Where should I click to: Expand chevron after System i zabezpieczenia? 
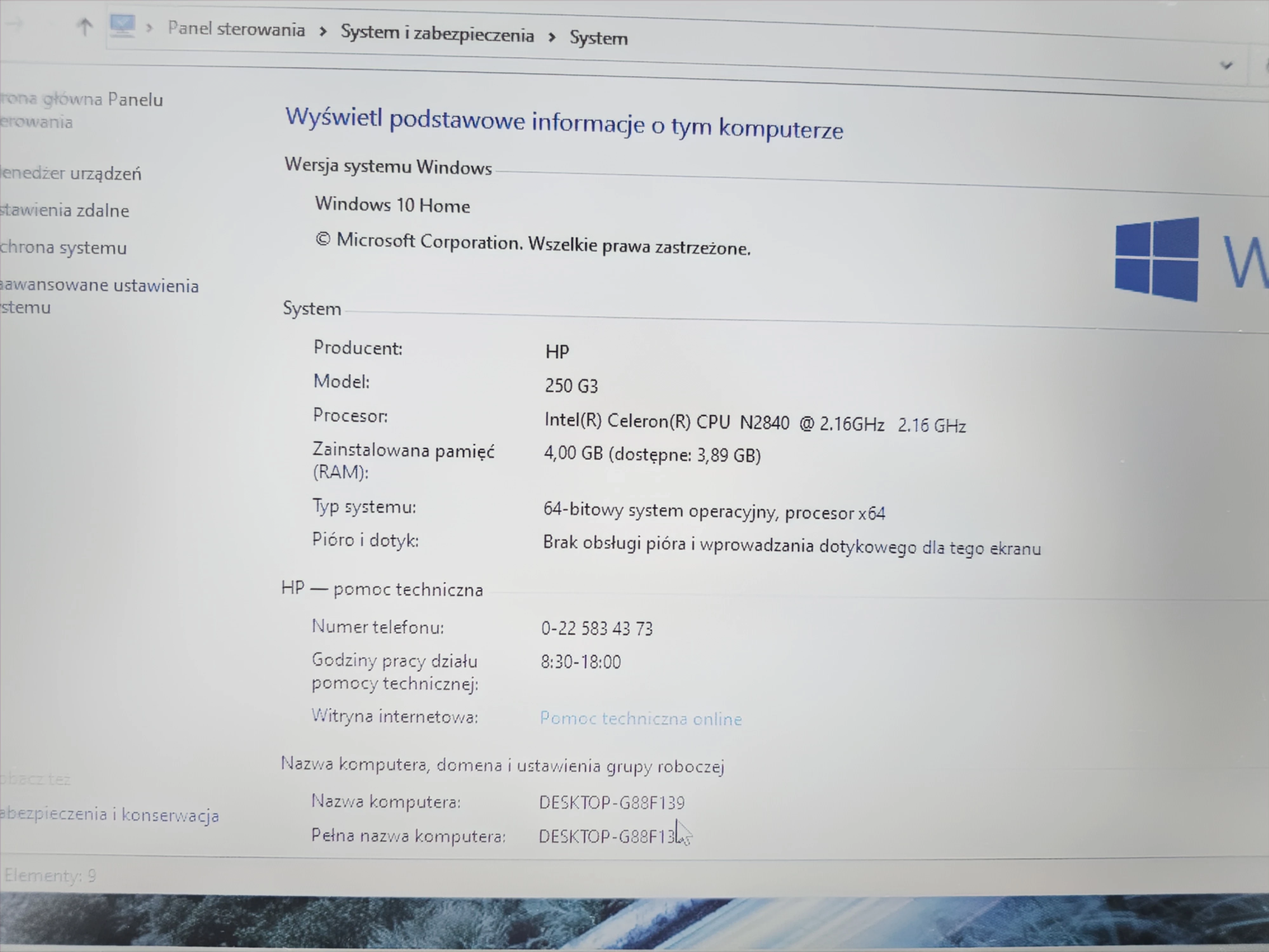click(x=552, y=37)
